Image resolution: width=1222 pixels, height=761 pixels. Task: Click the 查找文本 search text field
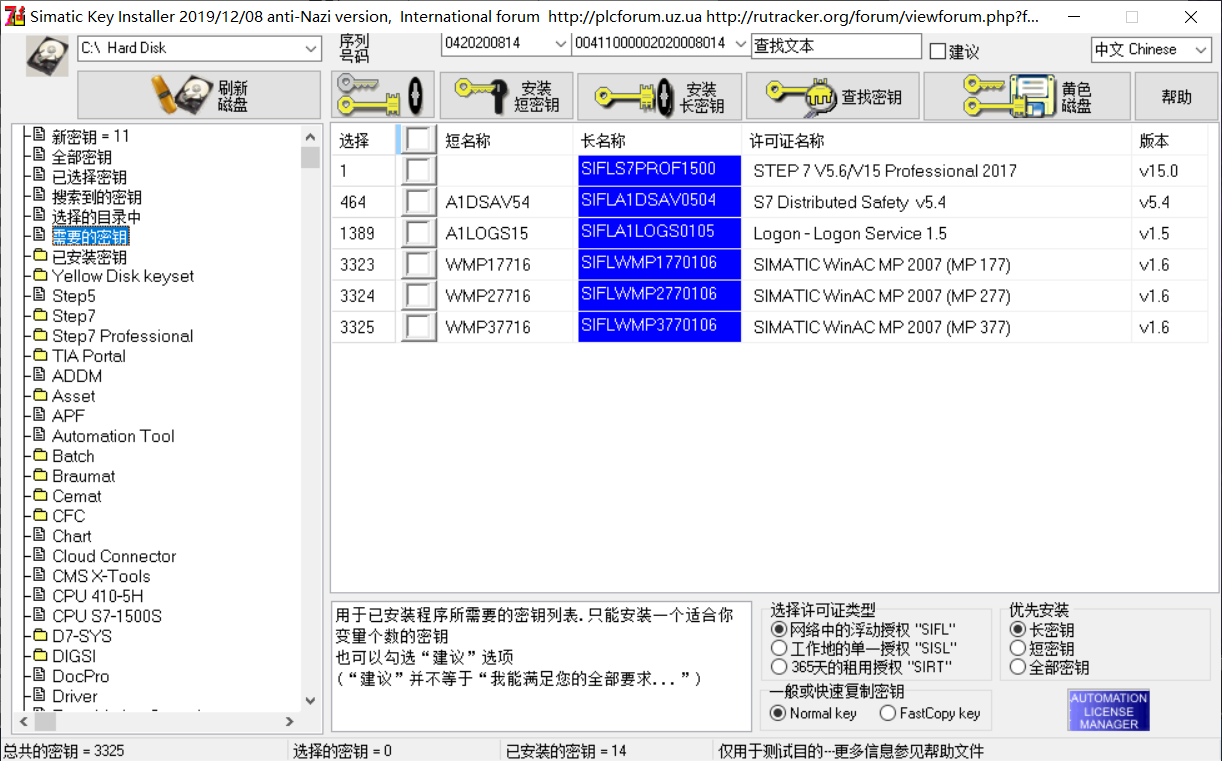835,46
